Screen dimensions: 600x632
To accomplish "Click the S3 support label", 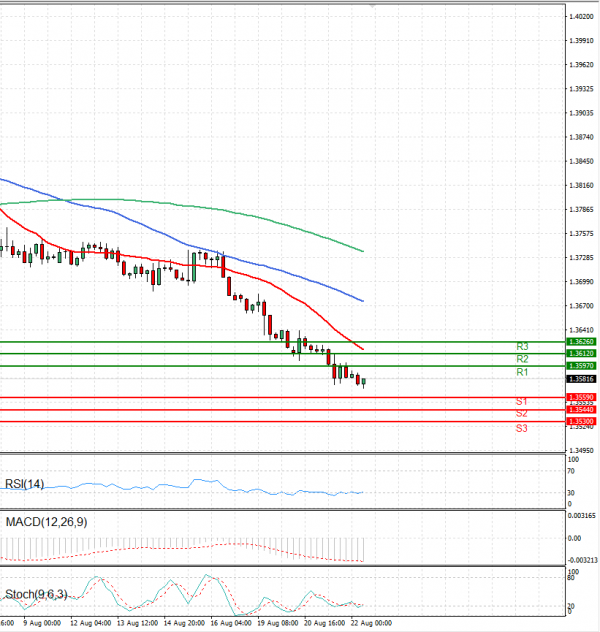I will [x=521, y=428].
